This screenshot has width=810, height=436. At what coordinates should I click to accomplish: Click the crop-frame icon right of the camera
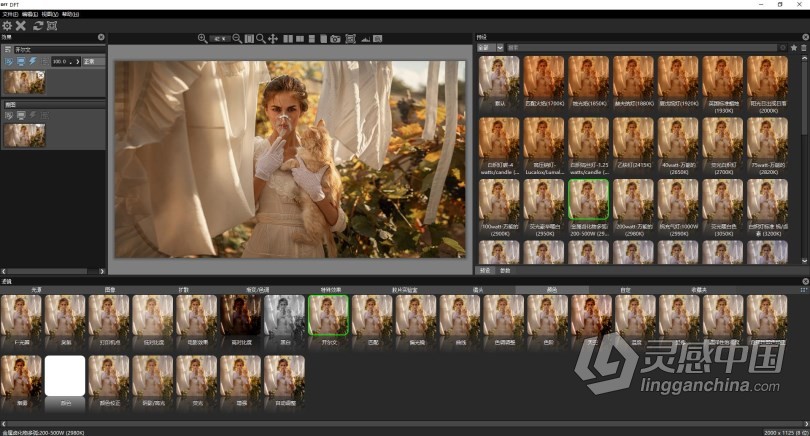(x=350, y=39)
